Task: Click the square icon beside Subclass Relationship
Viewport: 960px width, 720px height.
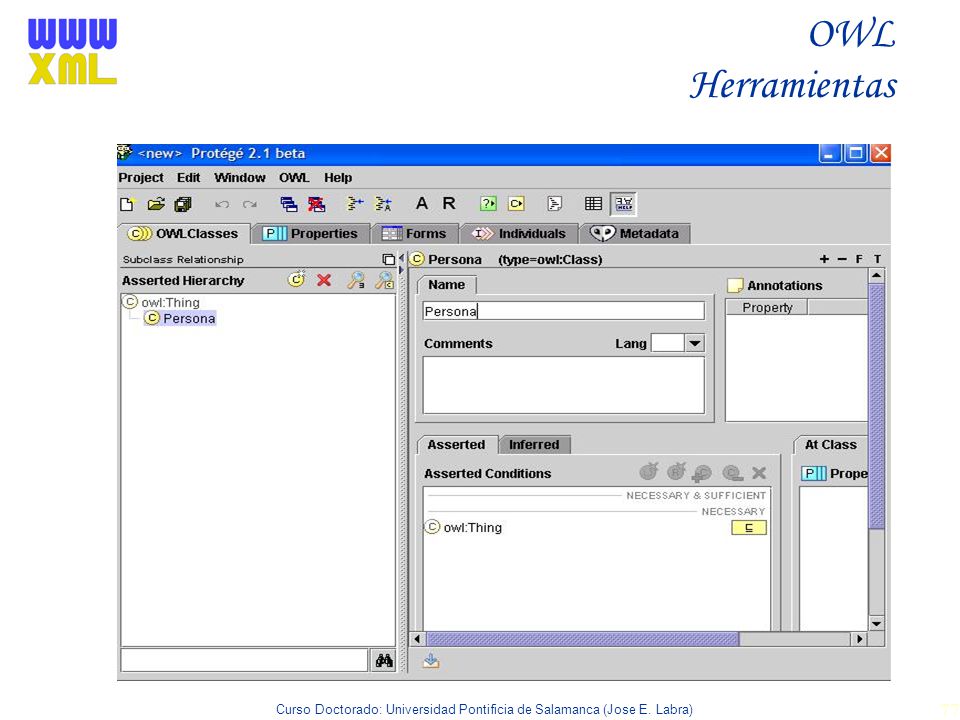Action: 388,260
